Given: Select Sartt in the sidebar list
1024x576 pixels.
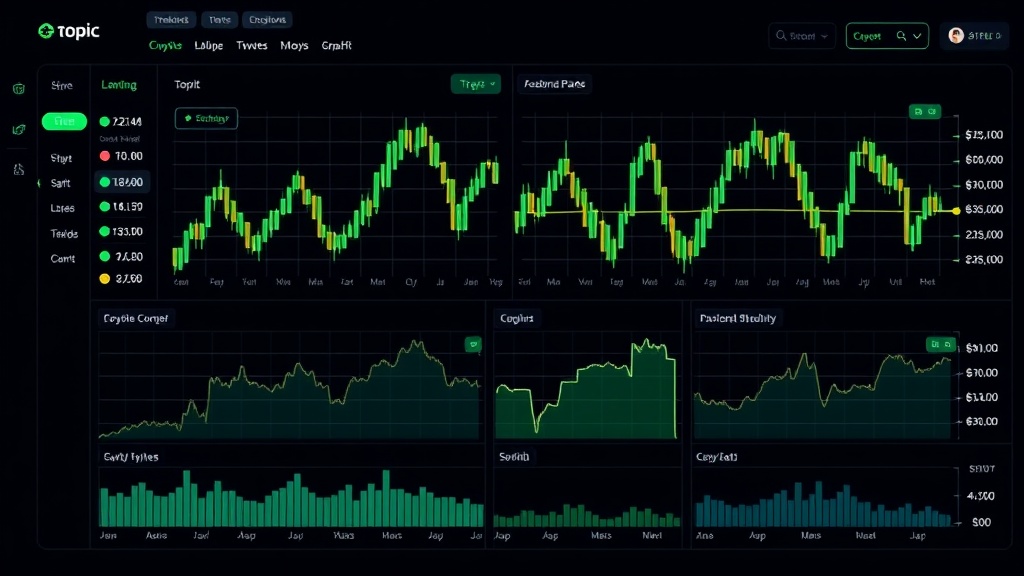Looking at the screenshot, I should point(60,183).
